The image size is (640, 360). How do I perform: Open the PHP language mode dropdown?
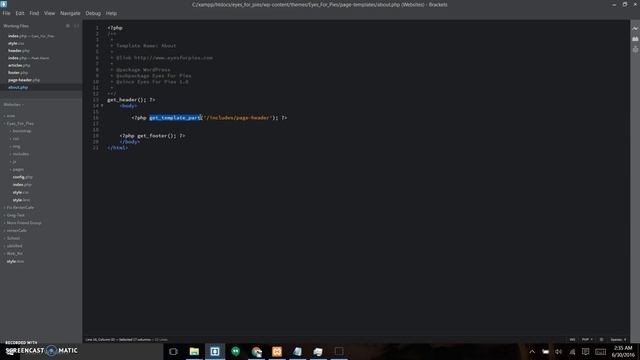click(587, 340)
